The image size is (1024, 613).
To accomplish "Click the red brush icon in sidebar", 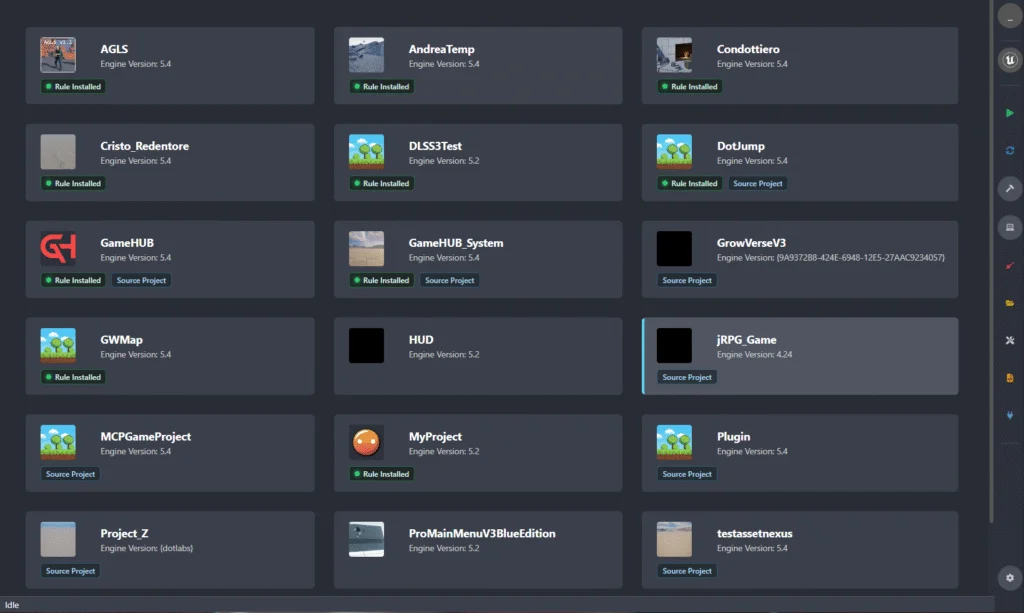I will (1009, 266).
